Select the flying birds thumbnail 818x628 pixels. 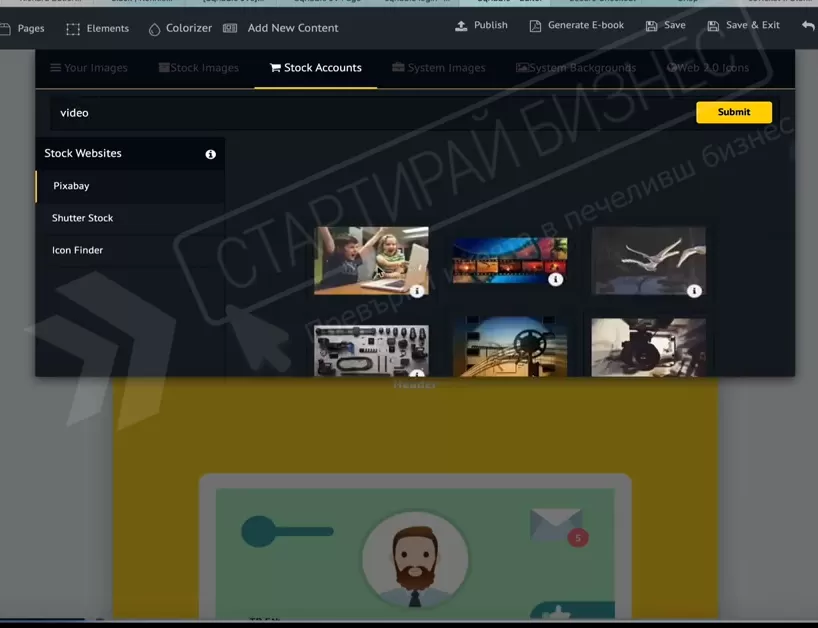click(648, 260)
